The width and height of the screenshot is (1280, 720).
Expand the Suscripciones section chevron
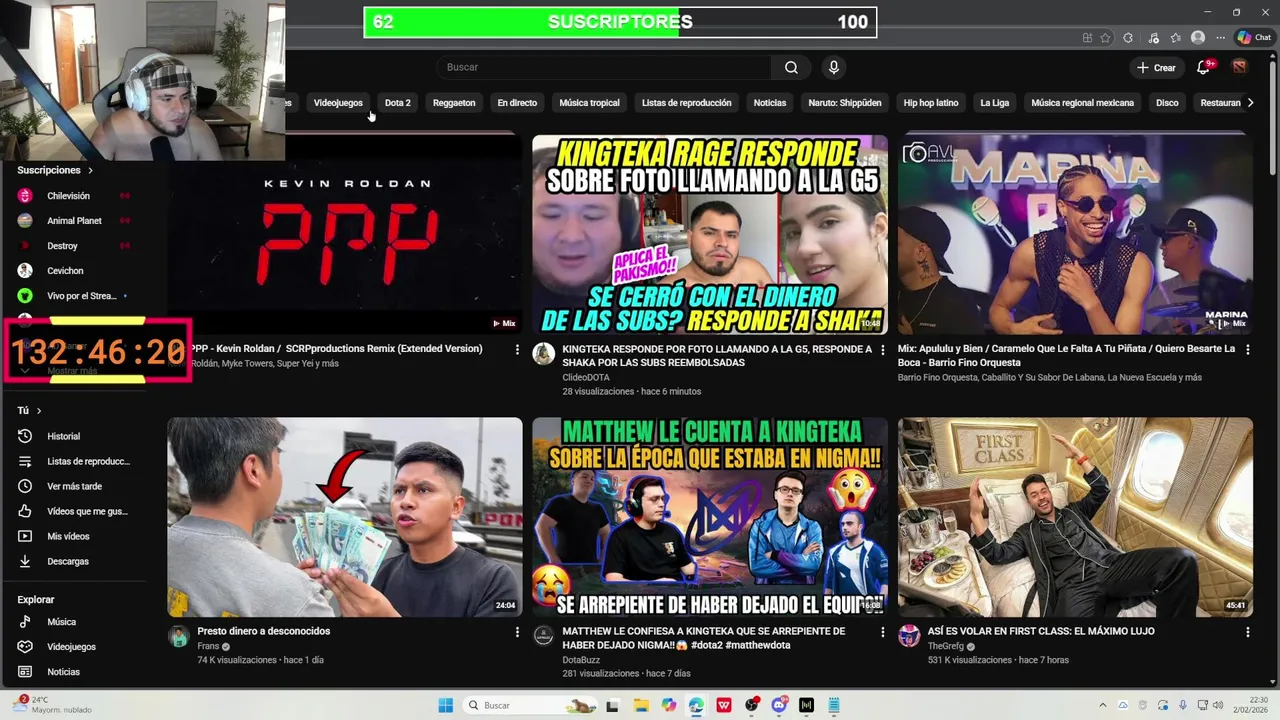[x=90, y=171]
